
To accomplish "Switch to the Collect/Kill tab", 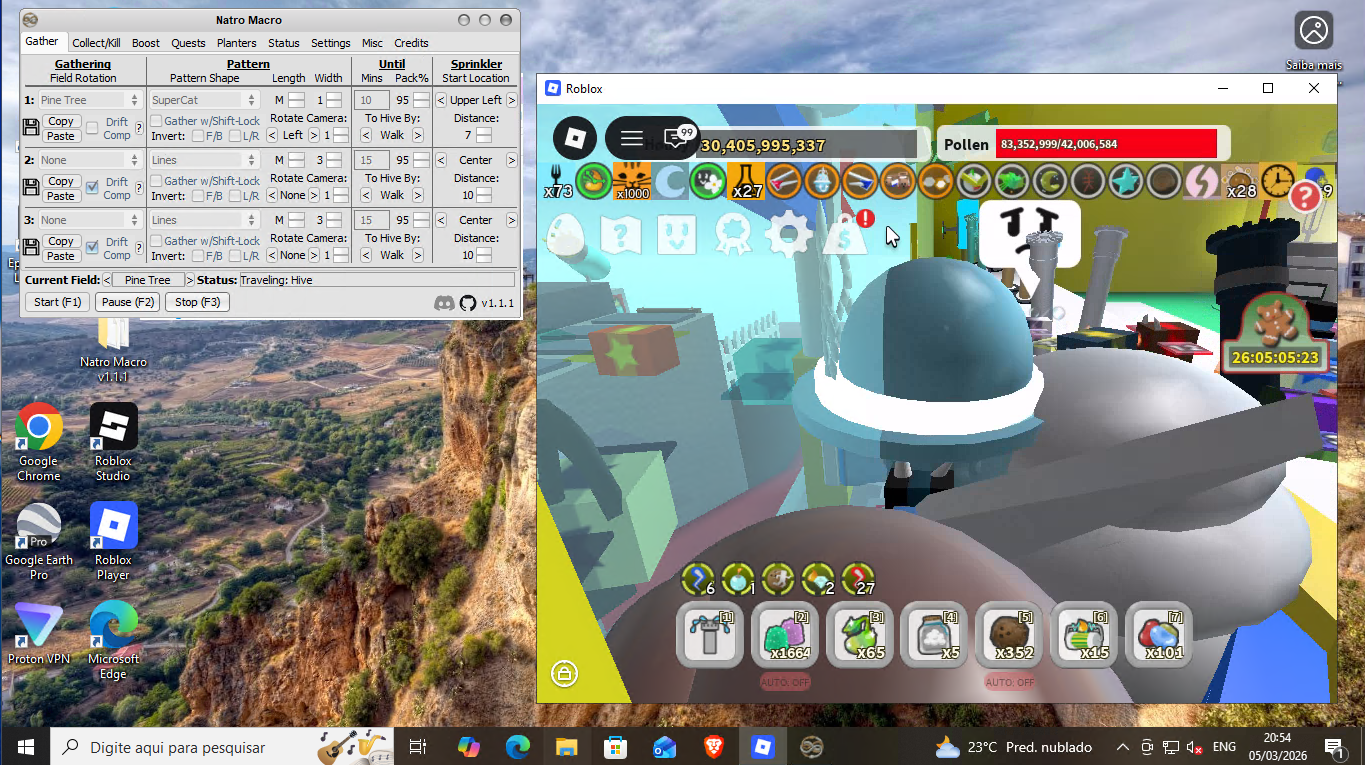I will point(96,43).
